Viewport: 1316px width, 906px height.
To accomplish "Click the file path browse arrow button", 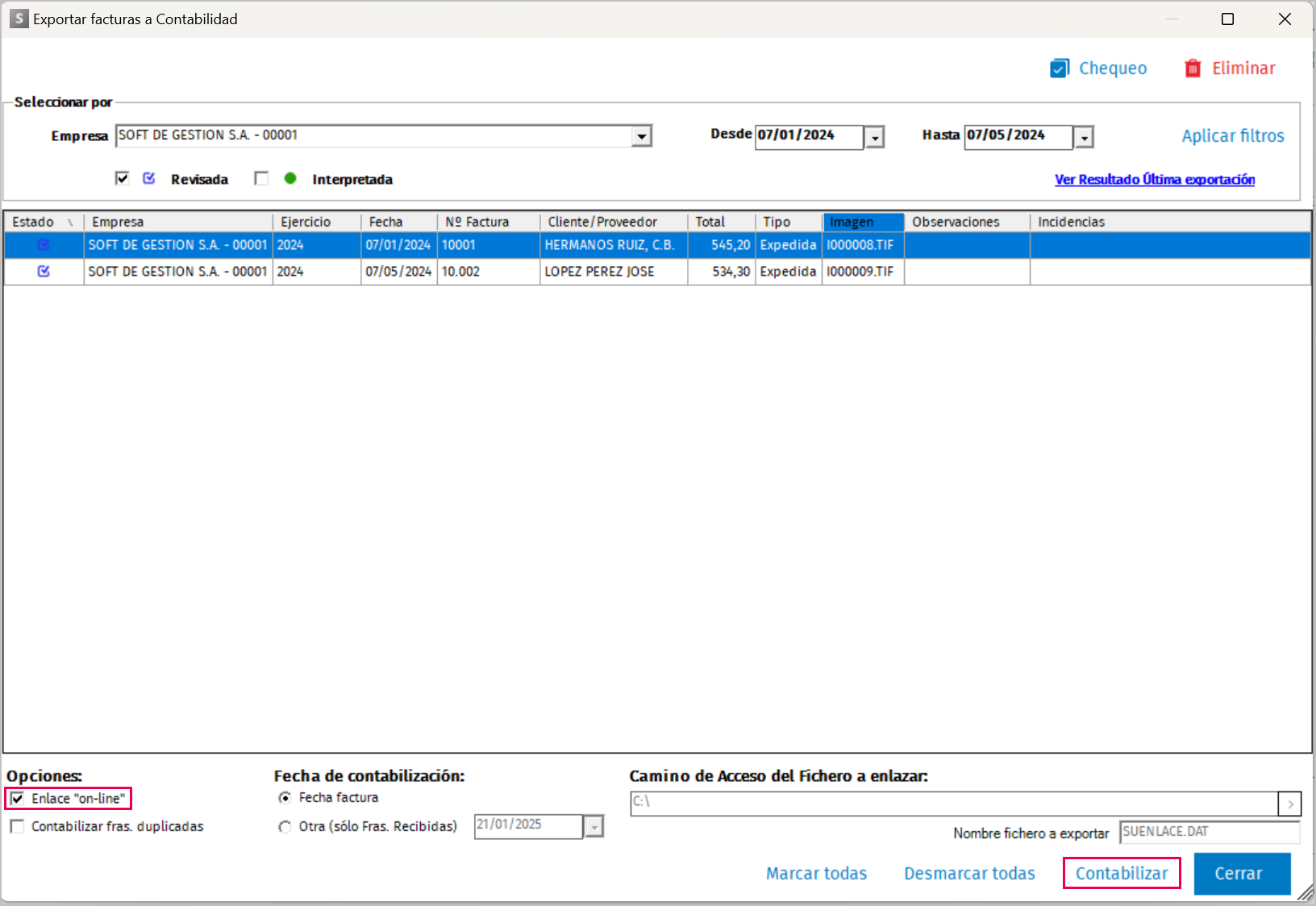I will [1290, 804].
